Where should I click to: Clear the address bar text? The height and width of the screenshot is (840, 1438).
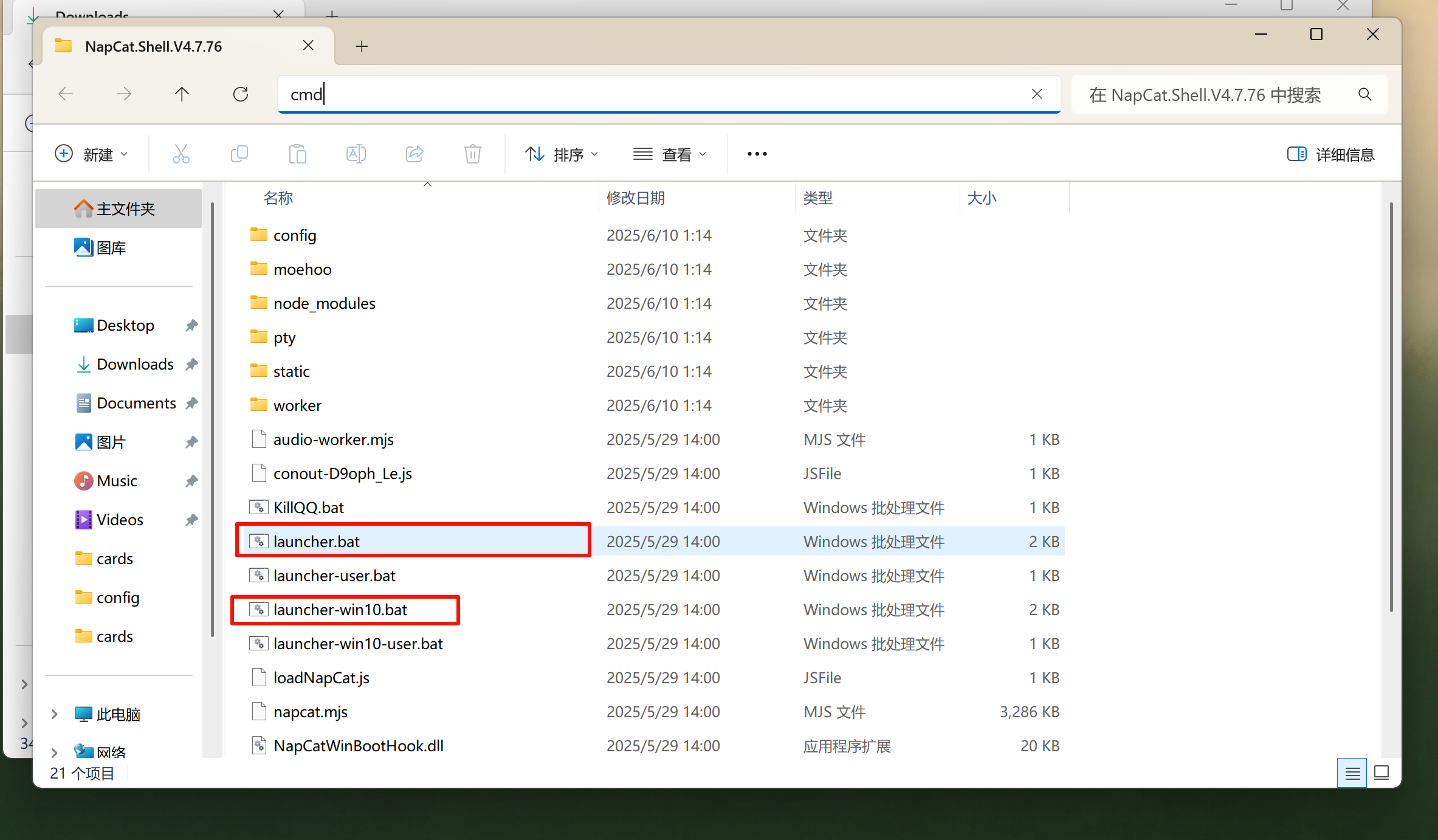pos(1037,94)
